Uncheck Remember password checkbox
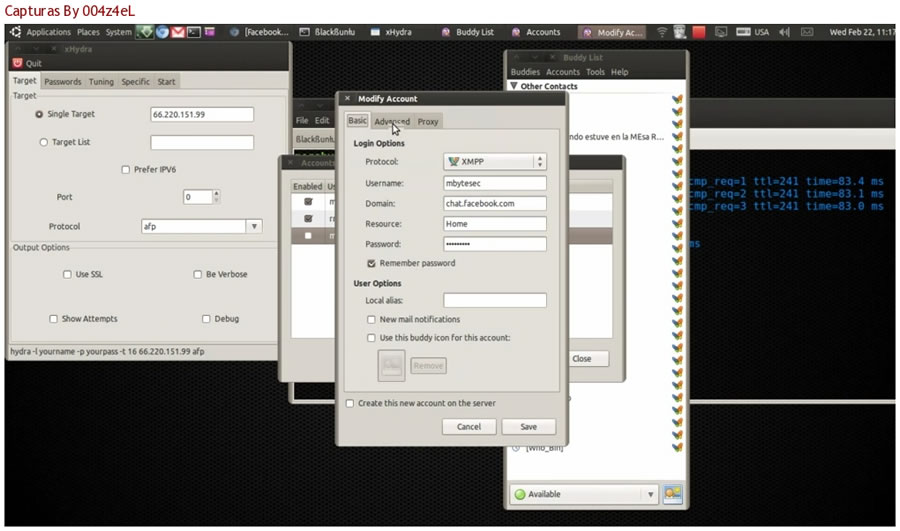900x531 pixels. point(371,263)
